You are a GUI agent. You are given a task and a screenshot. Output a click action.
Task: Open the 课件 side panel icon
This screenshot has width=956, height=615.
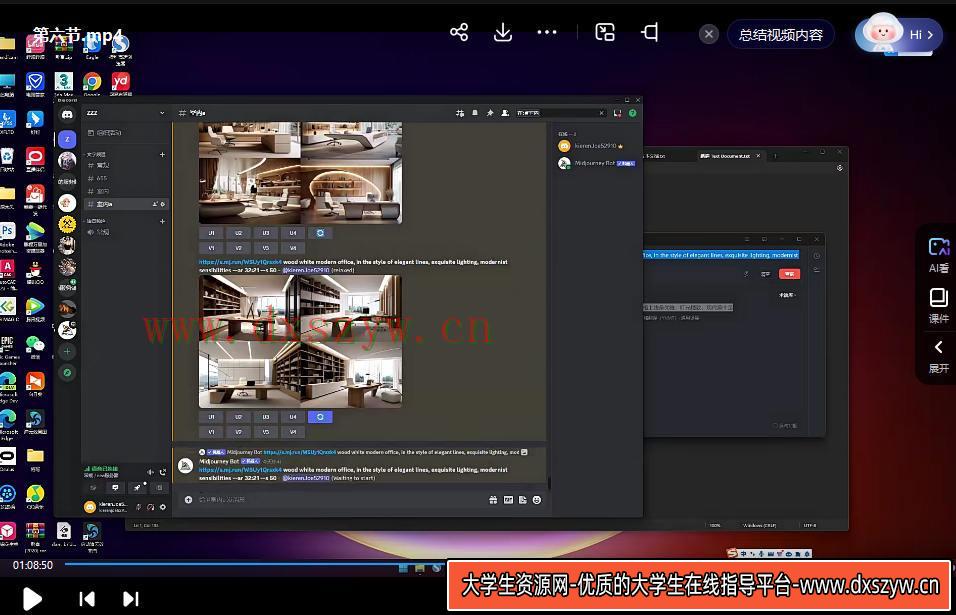938,305
